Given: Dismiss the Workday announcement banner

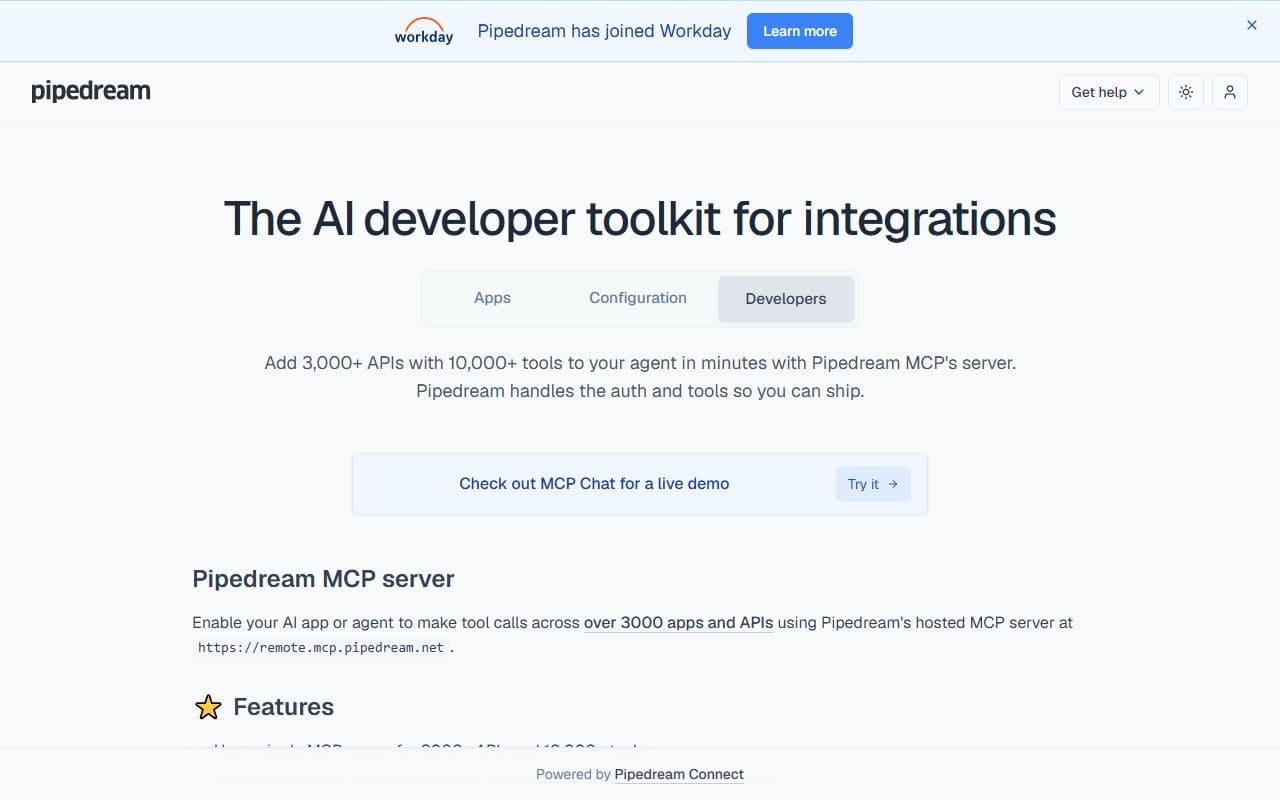Looking at the screenshot, I should click(x=1252, y=25).
